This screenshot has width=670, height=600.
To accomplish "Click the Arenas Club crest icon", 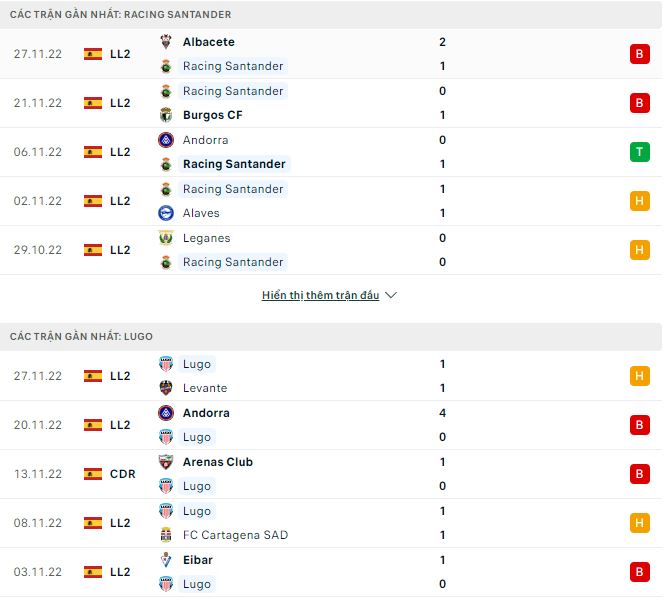I will [166, 462].
